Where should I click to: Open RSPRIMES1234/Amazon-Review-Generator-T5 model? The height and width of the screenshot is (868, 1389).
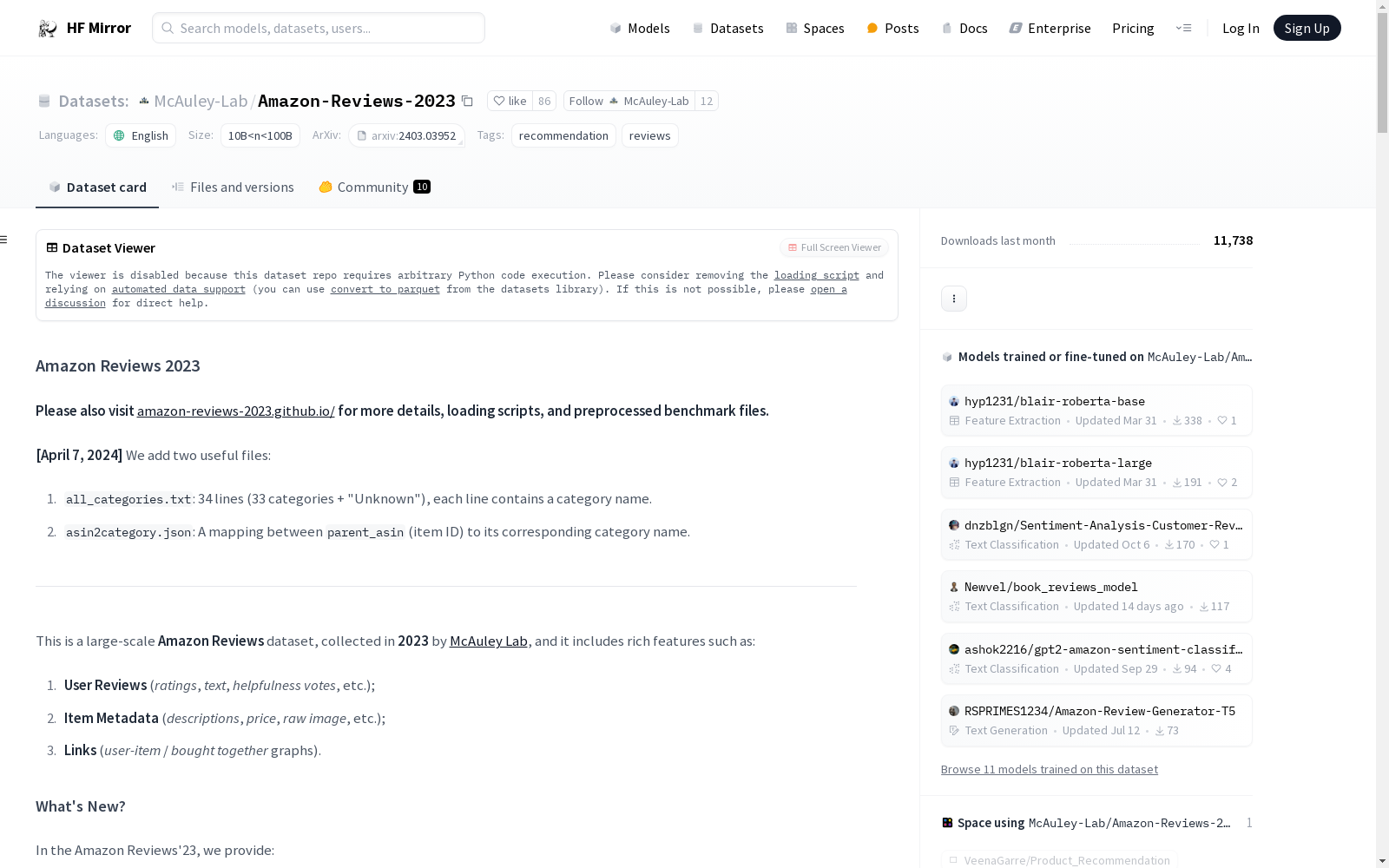click(1096, 720)
